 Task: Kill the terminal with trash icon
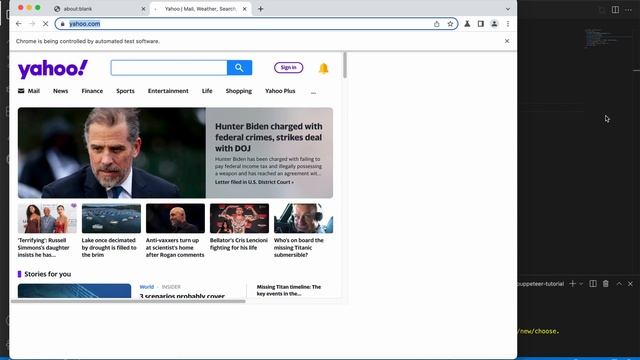tap(606, 284)
